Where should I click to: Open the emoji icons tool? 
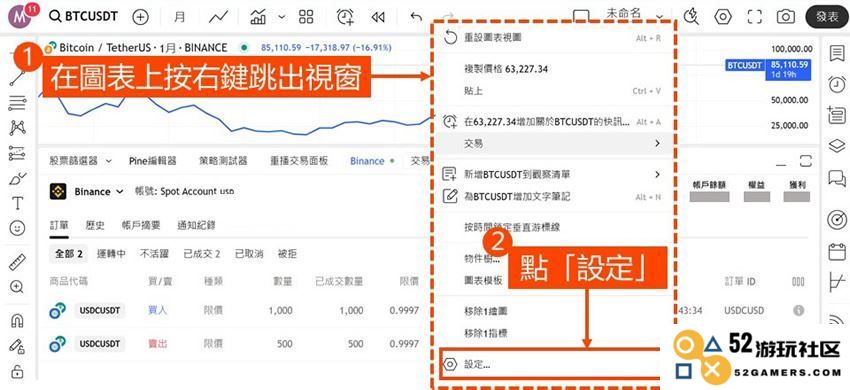(17, 228)
